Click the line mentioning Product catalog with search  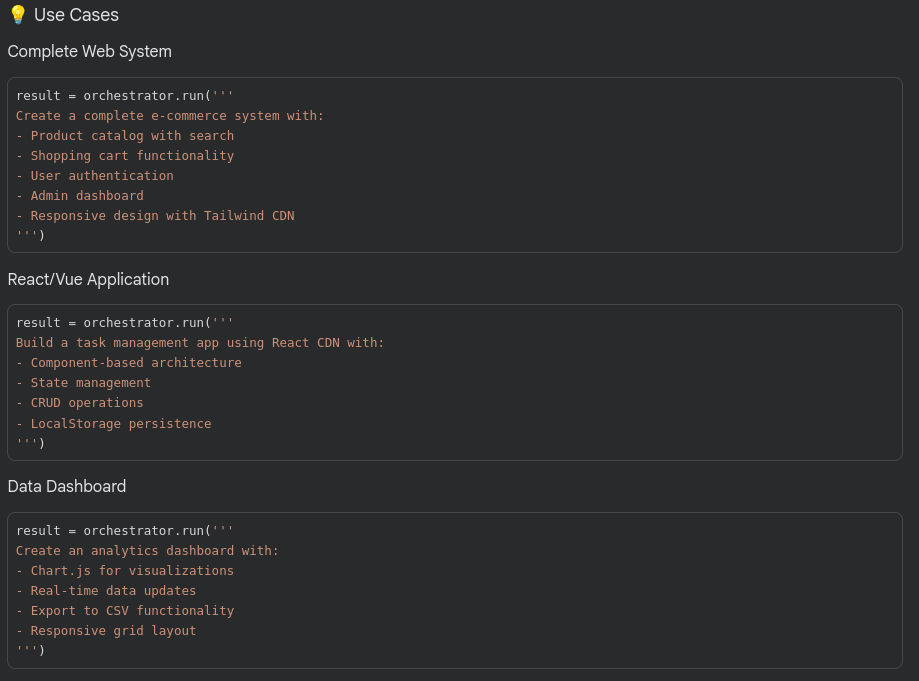pos(124,135)
